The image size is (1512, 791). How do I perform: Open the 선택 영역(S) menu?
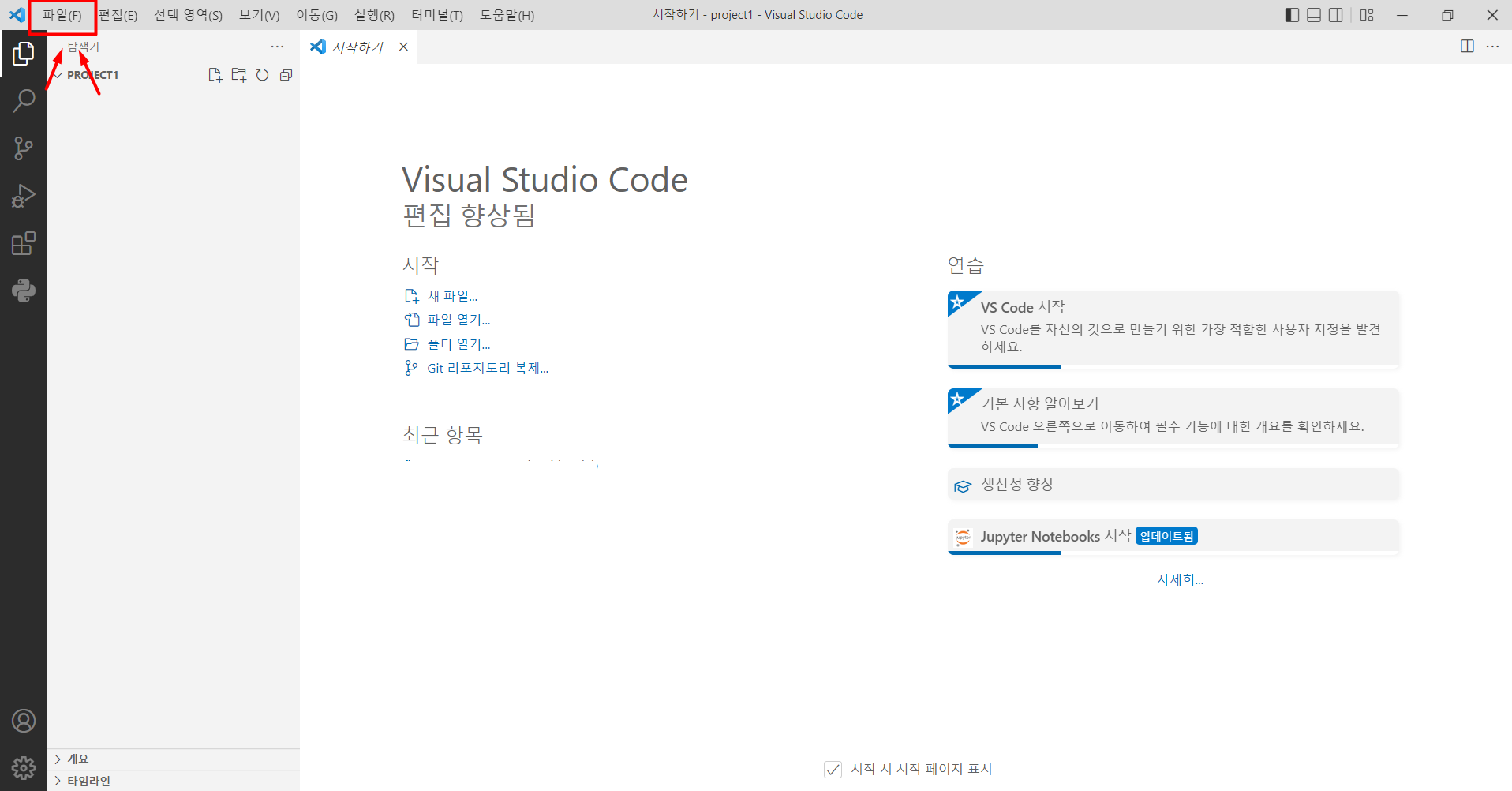(x=188, y=15)
